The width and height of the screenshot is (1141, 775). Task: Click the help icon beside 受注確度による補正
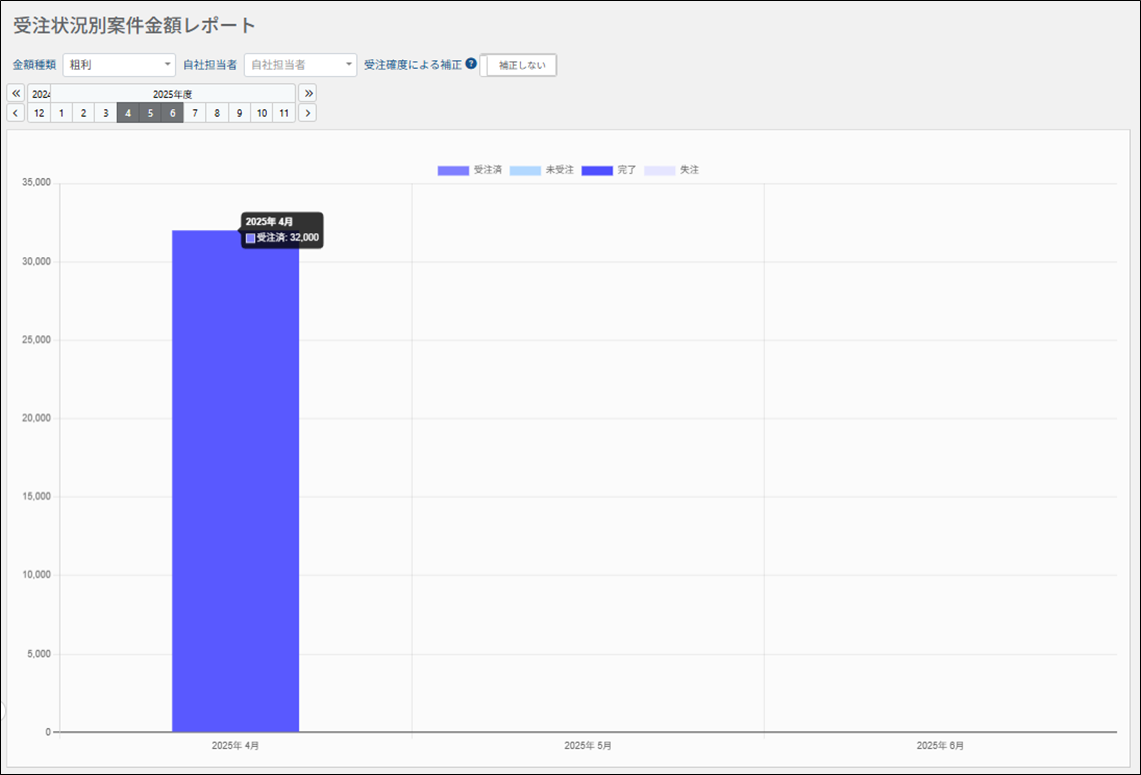point(471,64)
